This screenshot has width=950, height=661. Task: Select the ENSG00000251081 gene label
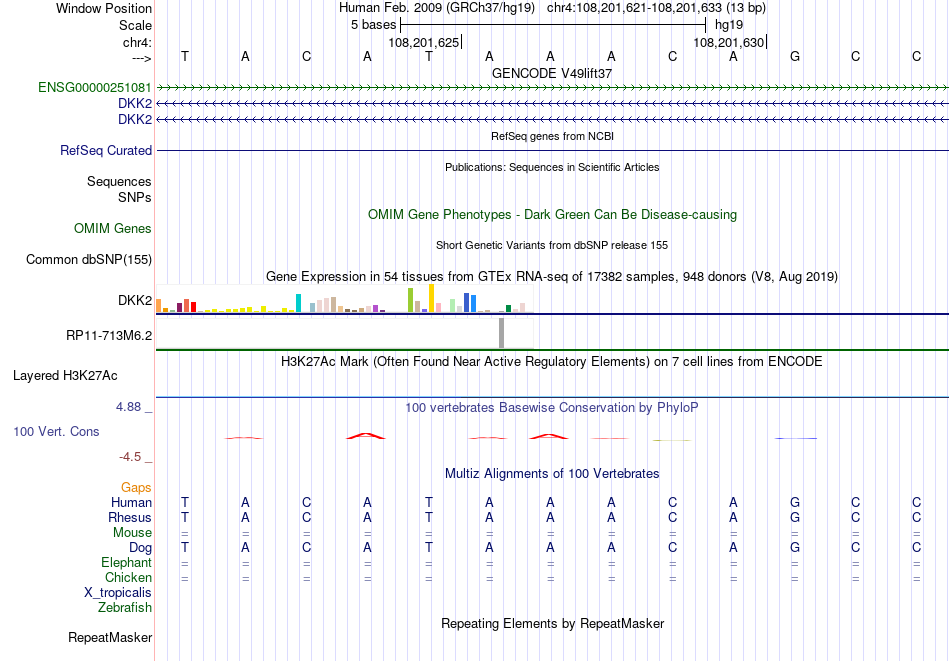(95, 87)
